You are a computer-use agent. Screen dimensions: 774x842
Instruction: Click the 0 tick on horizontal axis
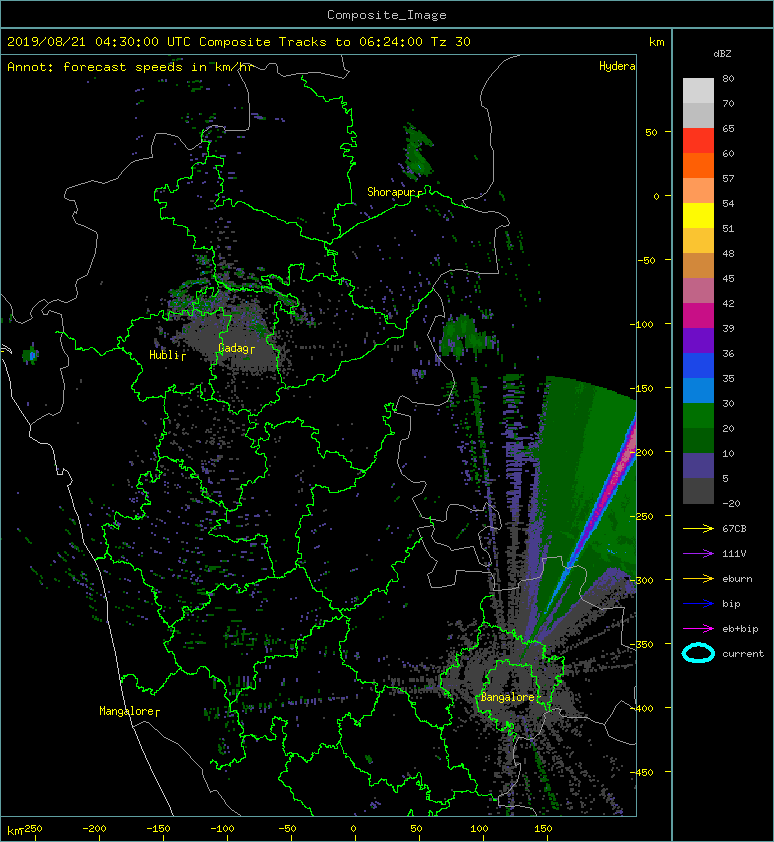tap(353, 829)
